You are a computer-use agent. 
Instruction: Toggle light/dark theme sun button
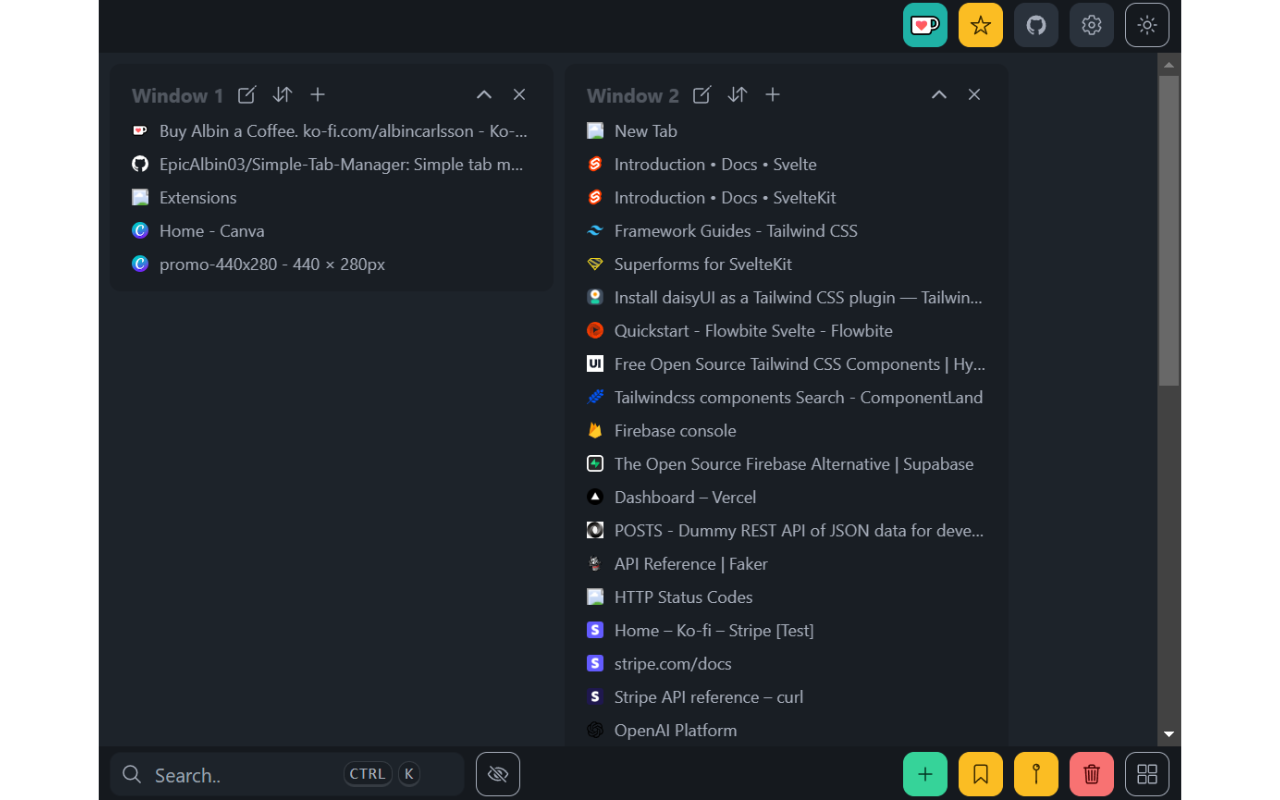pyautogui.click(x=1147, y=25)
